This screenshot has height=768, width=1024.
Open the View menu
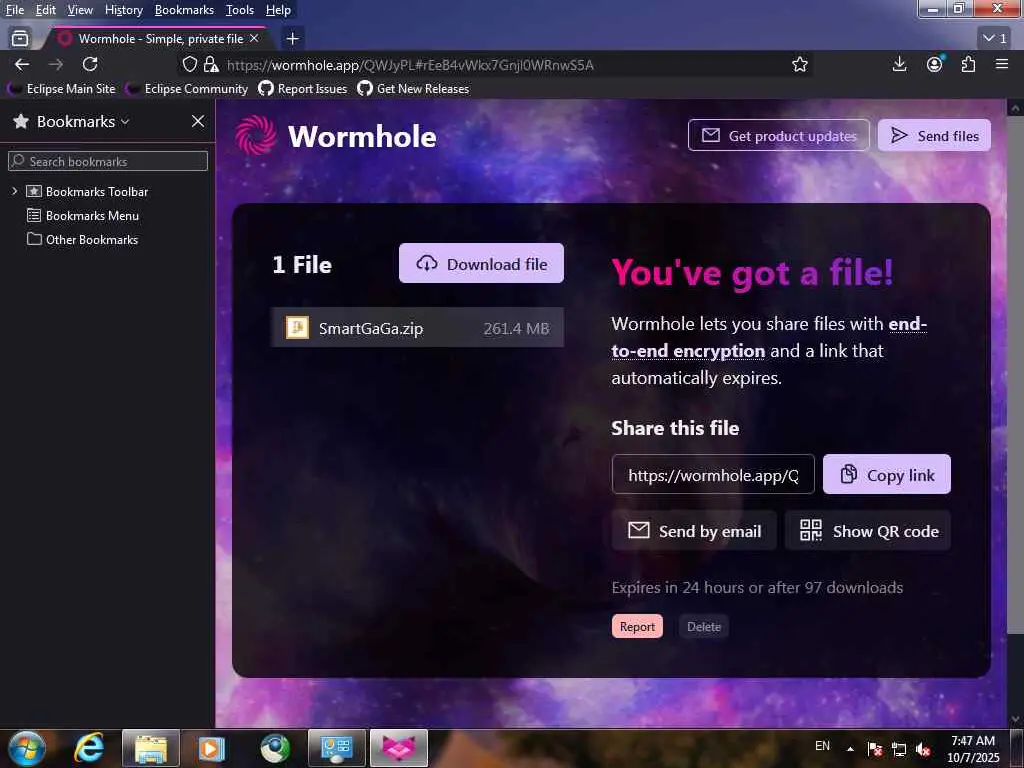coord(80,10)
